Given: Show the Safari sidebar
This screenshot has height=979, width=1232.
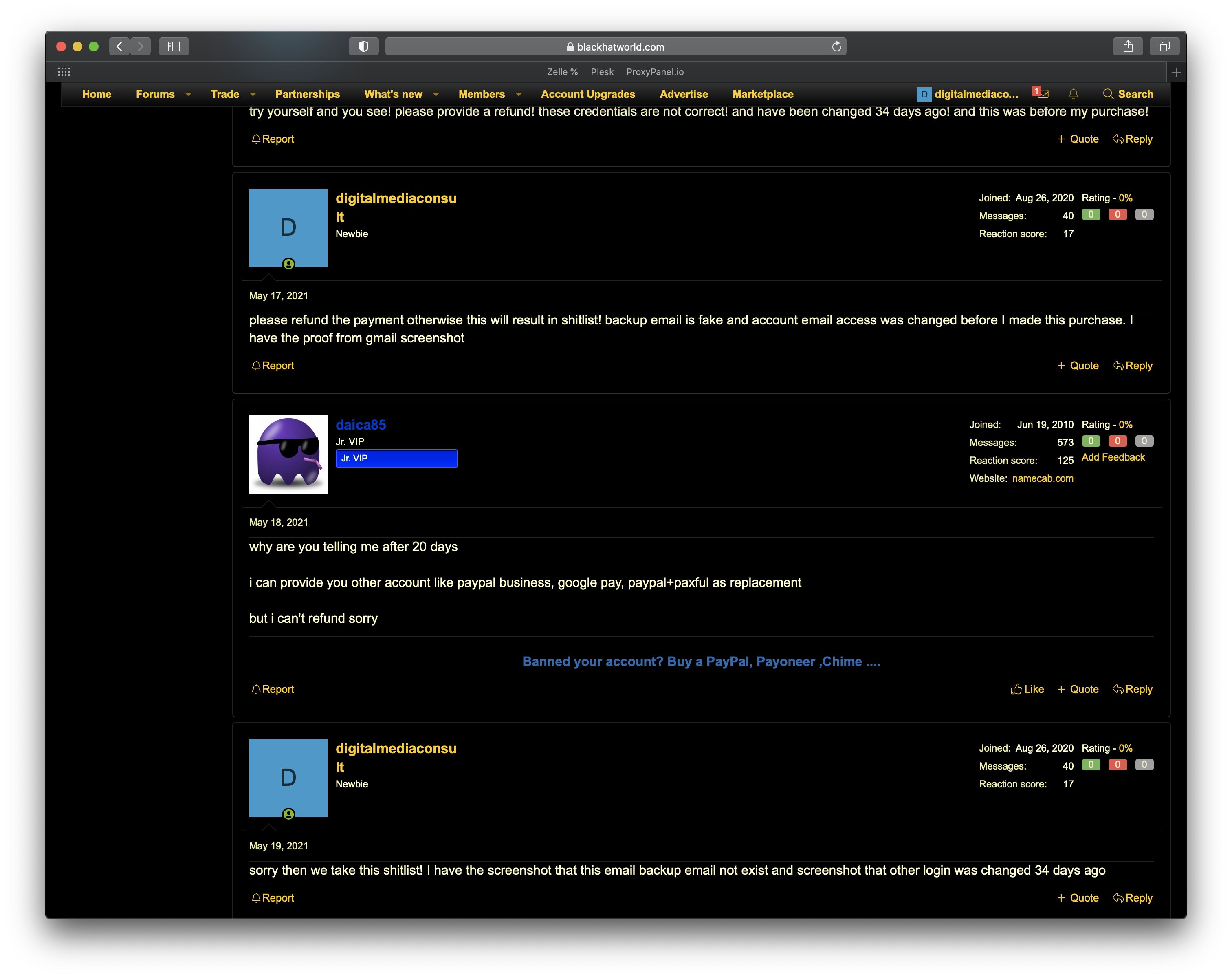Looking at the screenshot, I should [174, 46].
